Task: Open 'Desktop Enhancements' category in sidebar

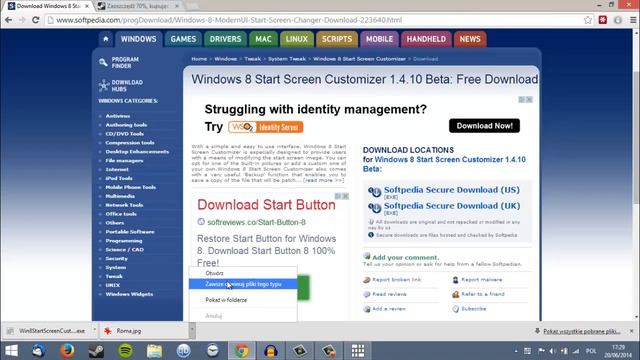Action: tap(137, 151)
